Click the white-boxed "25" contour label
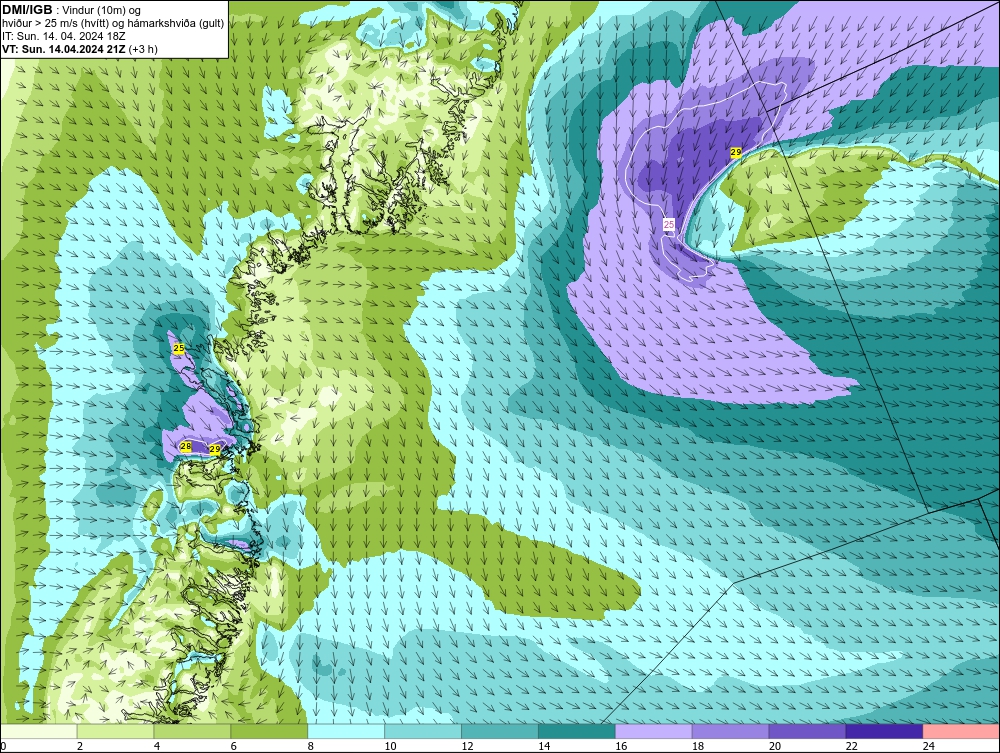 point(669,224)
